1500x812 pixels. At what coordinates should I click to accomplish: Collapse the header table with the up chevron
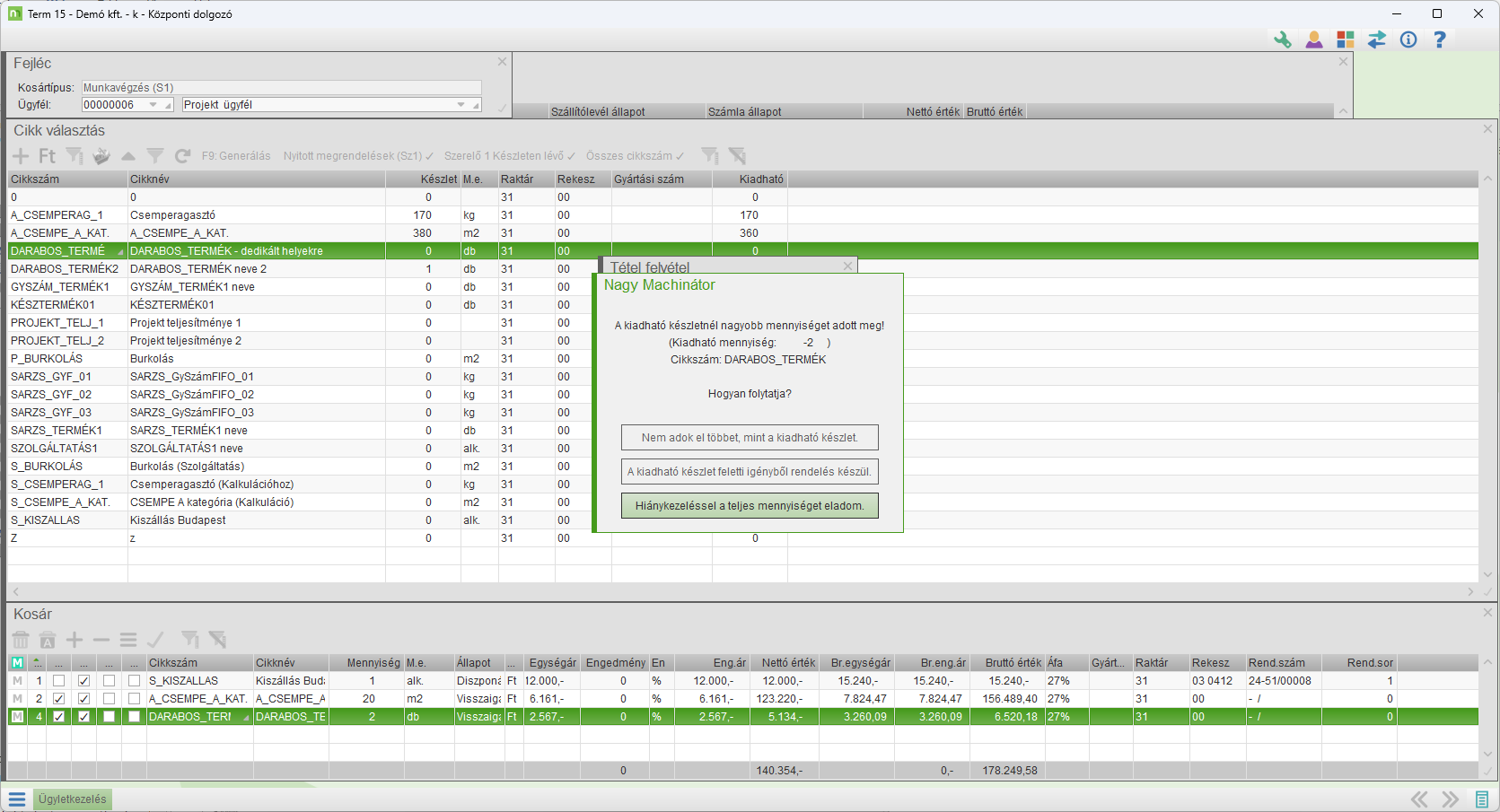tap(1343, 112)
